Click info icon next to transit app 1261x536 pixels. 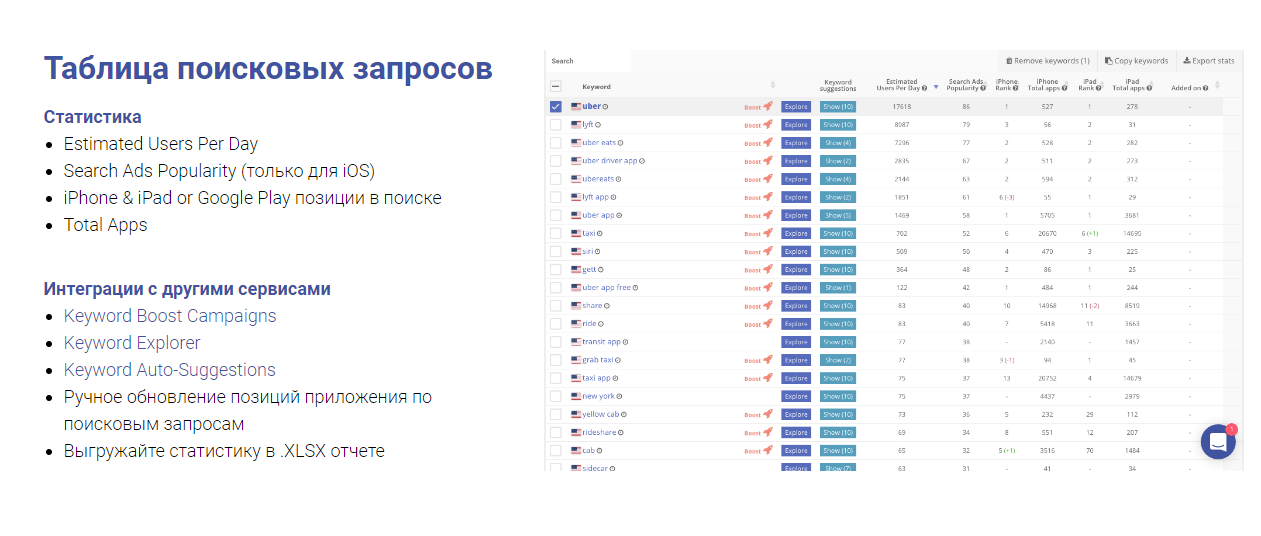pyautogui.click(x=626, y=342)
